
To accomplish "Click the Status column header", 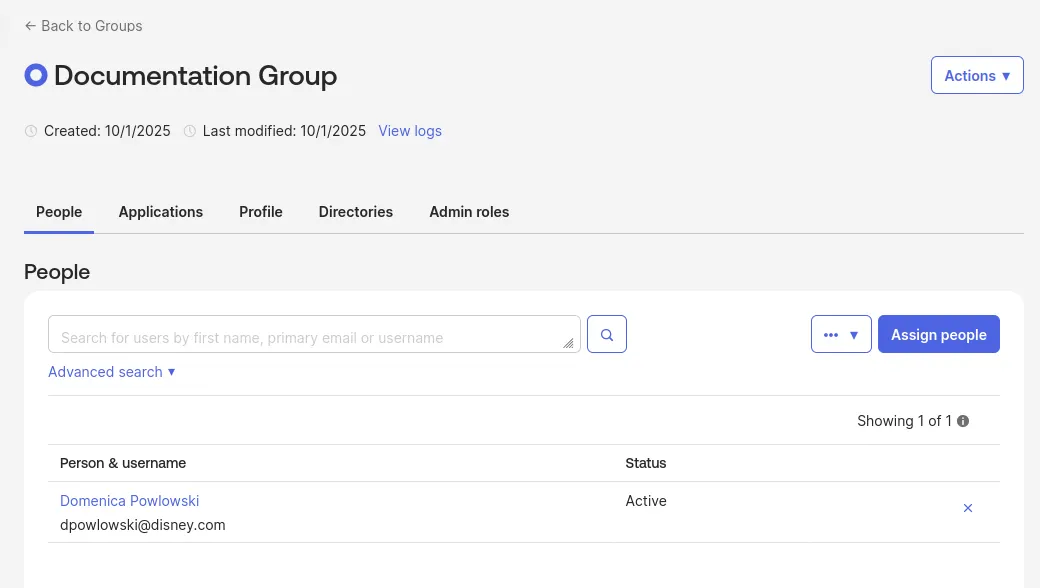I will click(x=645, y=463).
